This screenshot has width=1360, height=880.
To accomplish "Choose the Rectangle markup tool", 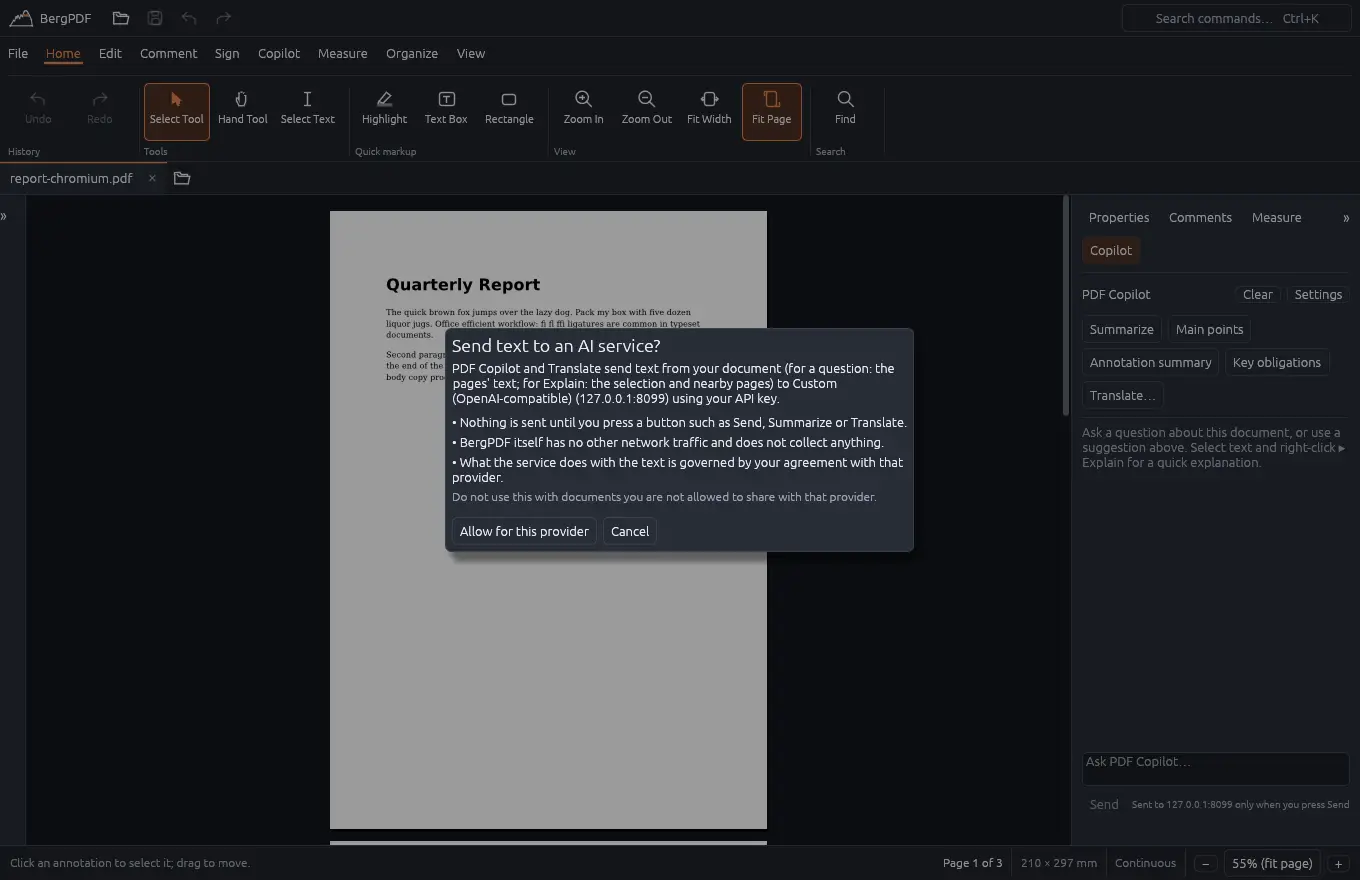I will (x=509, y=111).
